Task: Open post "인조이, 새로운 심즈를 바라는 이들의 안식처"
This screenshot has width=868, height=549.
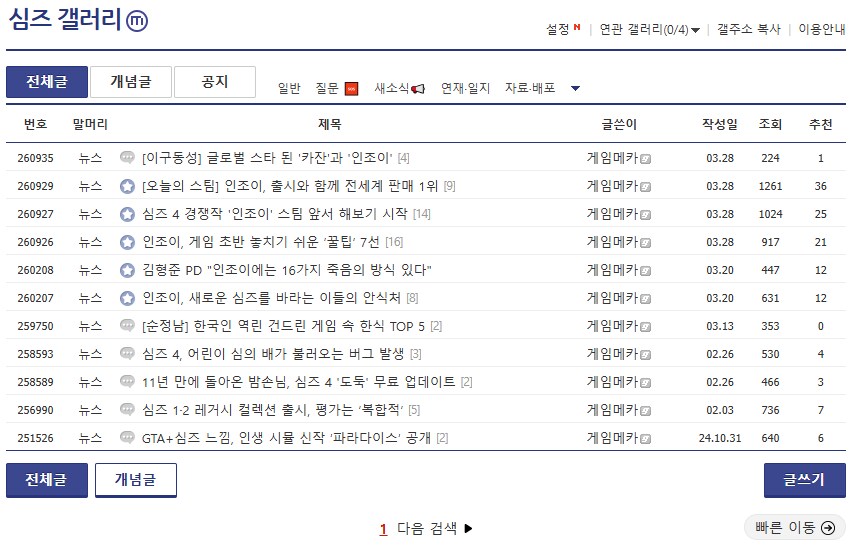Action: pyautogui.click(x=271, y=298)
